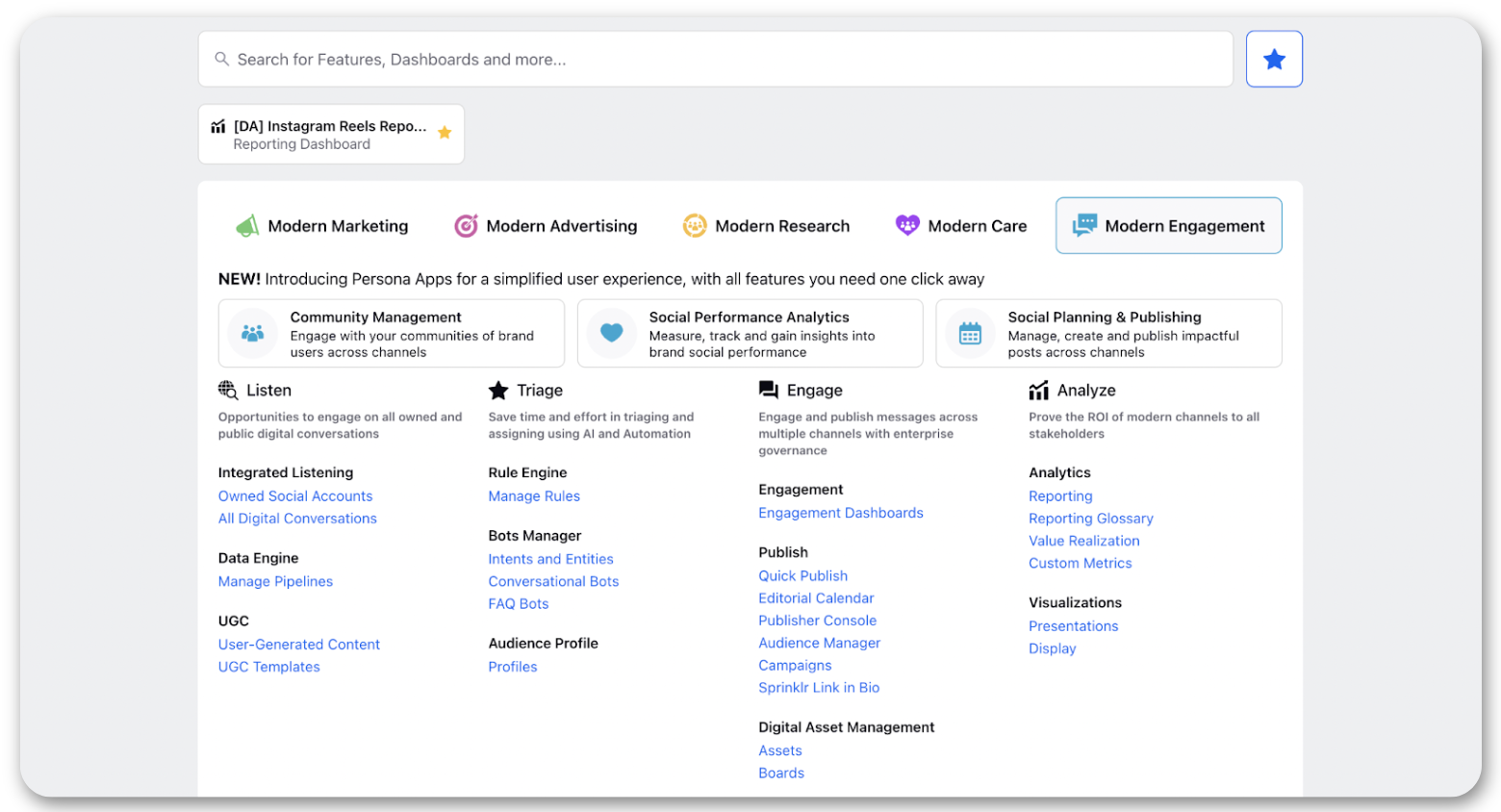Click the Modern Marketing megaphone icon
The width and height of the screenshot is (1501, 812).
pos(247,226)
